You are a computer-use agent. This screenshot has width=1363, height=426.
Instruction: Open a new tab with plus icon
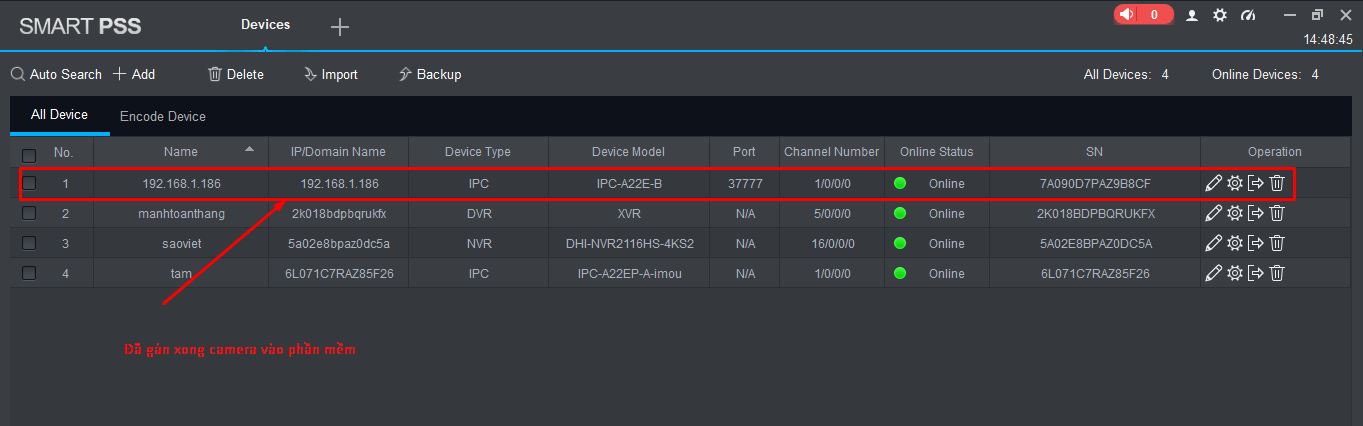pyautogui.click(x=340, y=27)
